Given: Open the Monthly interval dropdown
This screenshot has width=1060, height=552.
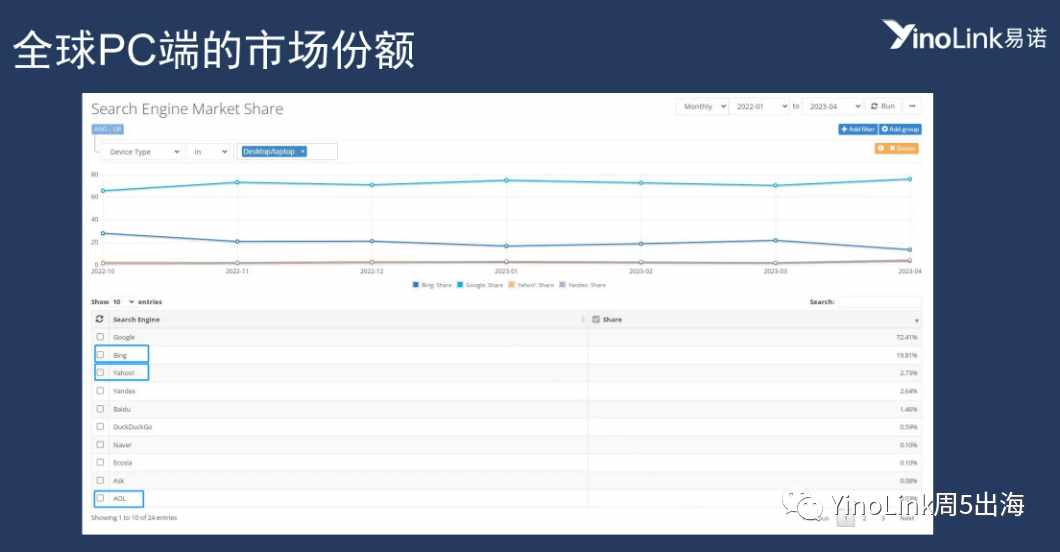Looking at the screenshot, I should (702, 107).
